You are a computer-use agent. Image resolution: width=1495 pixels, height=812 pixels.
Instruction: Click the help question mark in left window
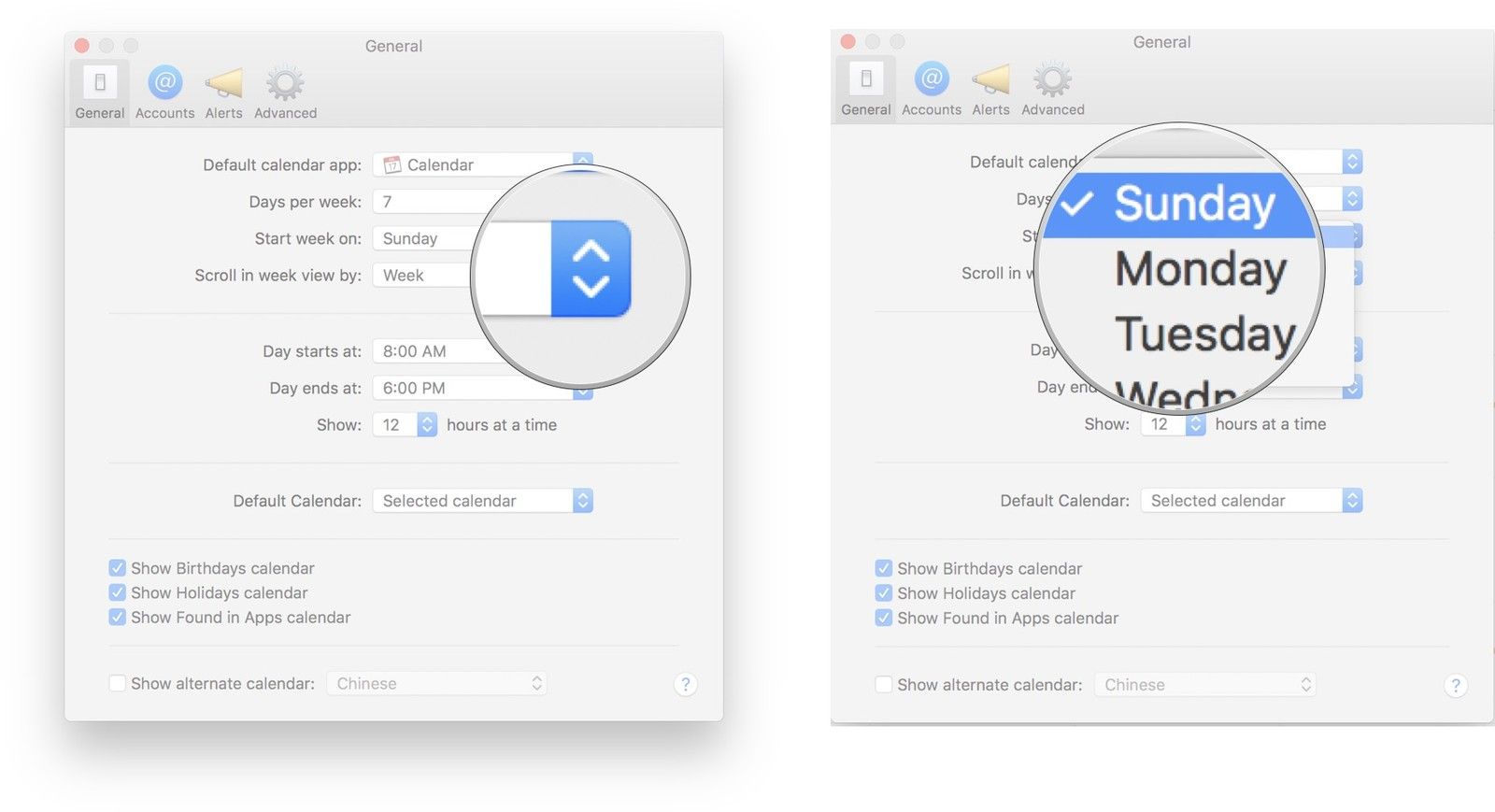pos(685,684)
